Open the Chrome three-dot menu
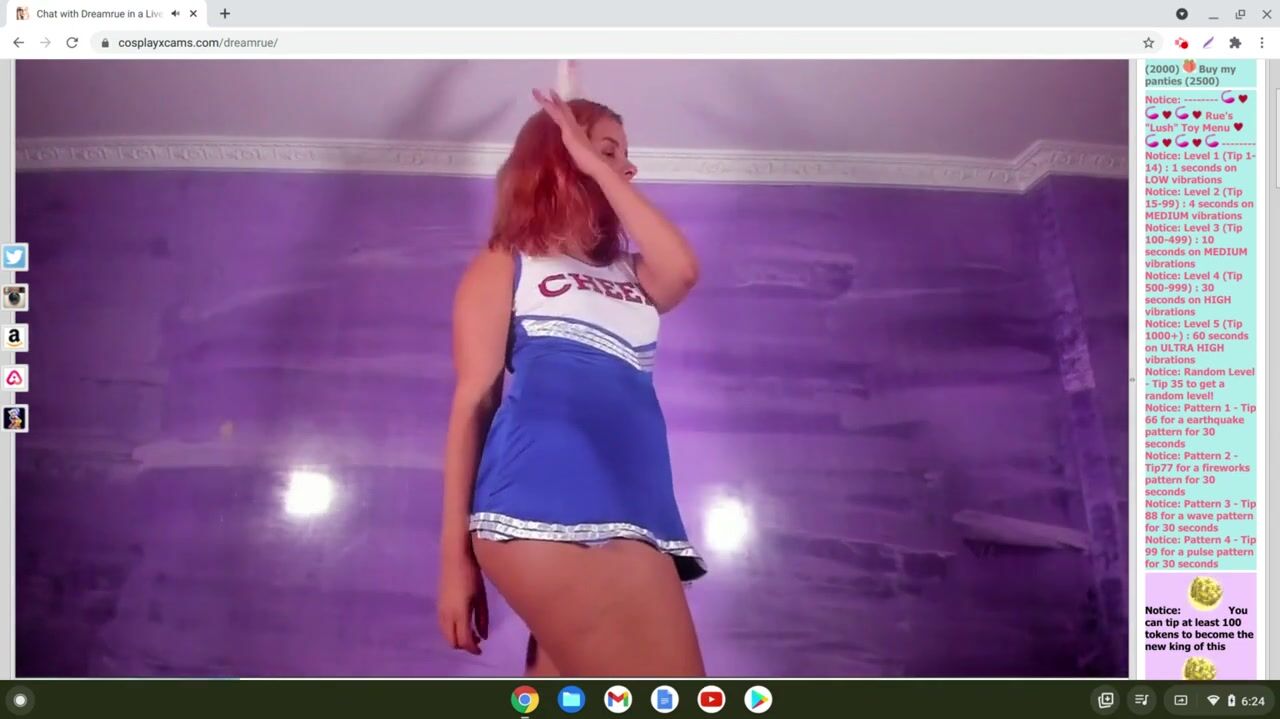1280x719 pixels. point(1262,43)
